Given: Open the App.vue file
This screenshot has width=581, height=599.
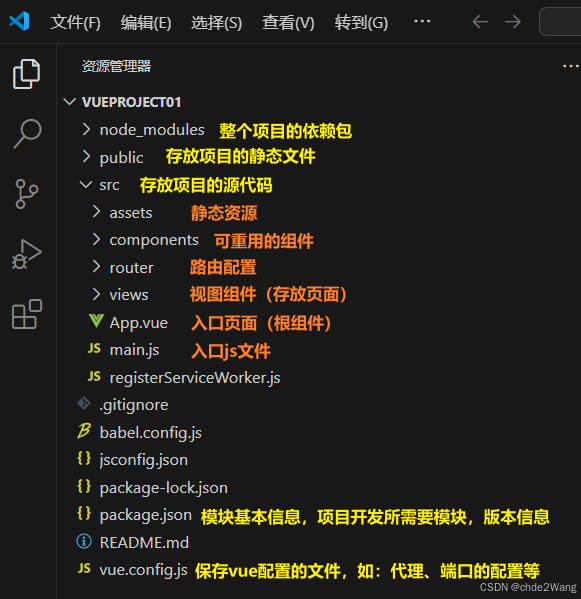Looking at the screenshot, I should (x=139, y=323).
